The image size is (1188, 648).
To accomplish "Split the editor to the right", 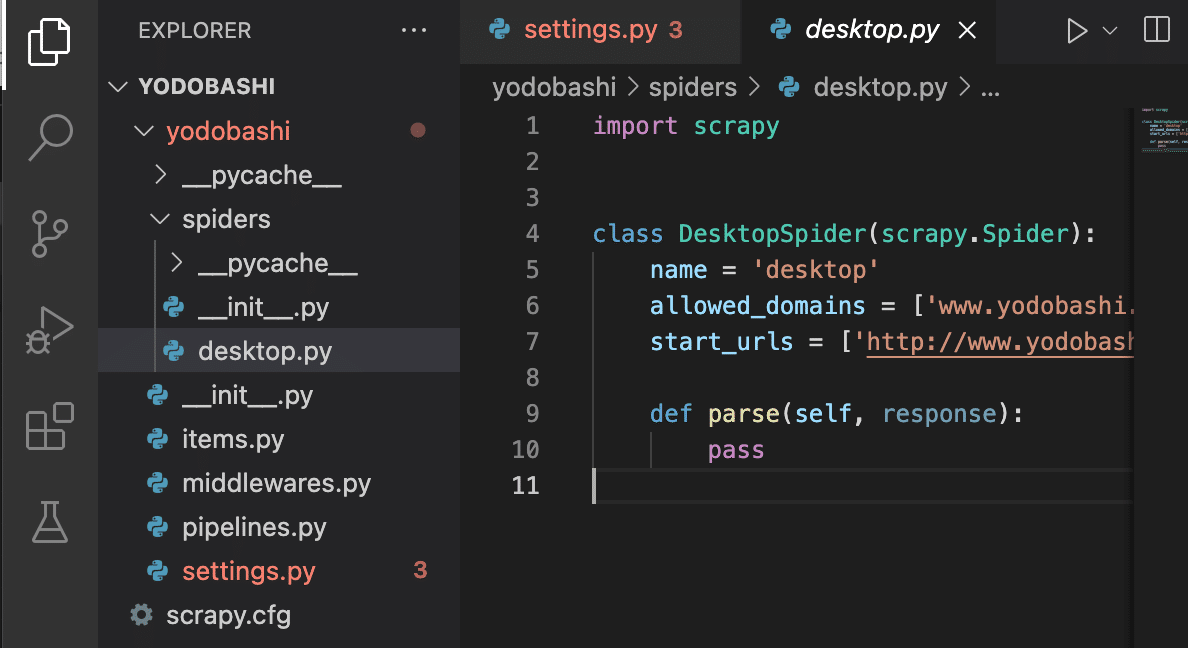I will click(1156, 31).
